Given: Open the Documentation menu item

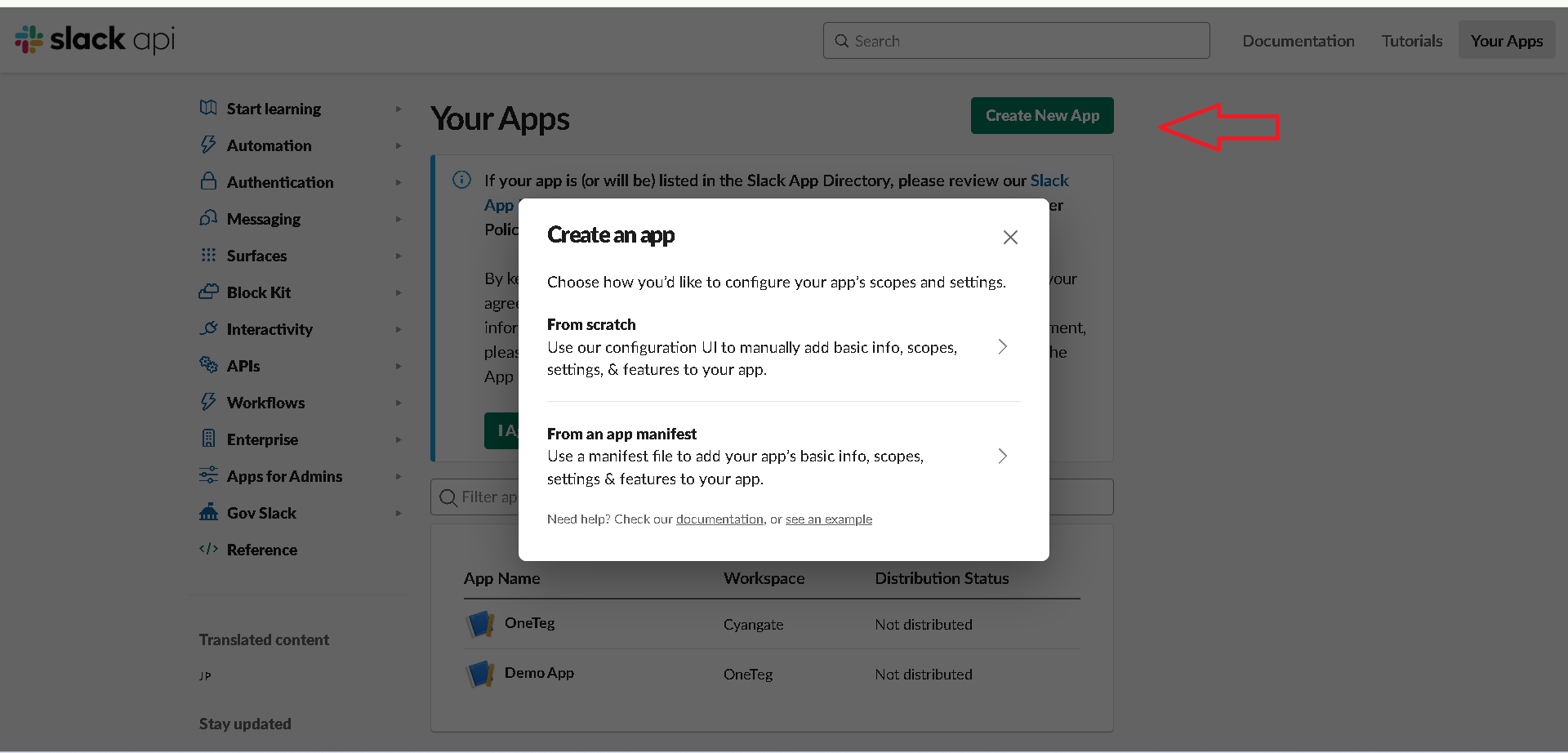Looking at the screenshot, I should [1298, 40].
